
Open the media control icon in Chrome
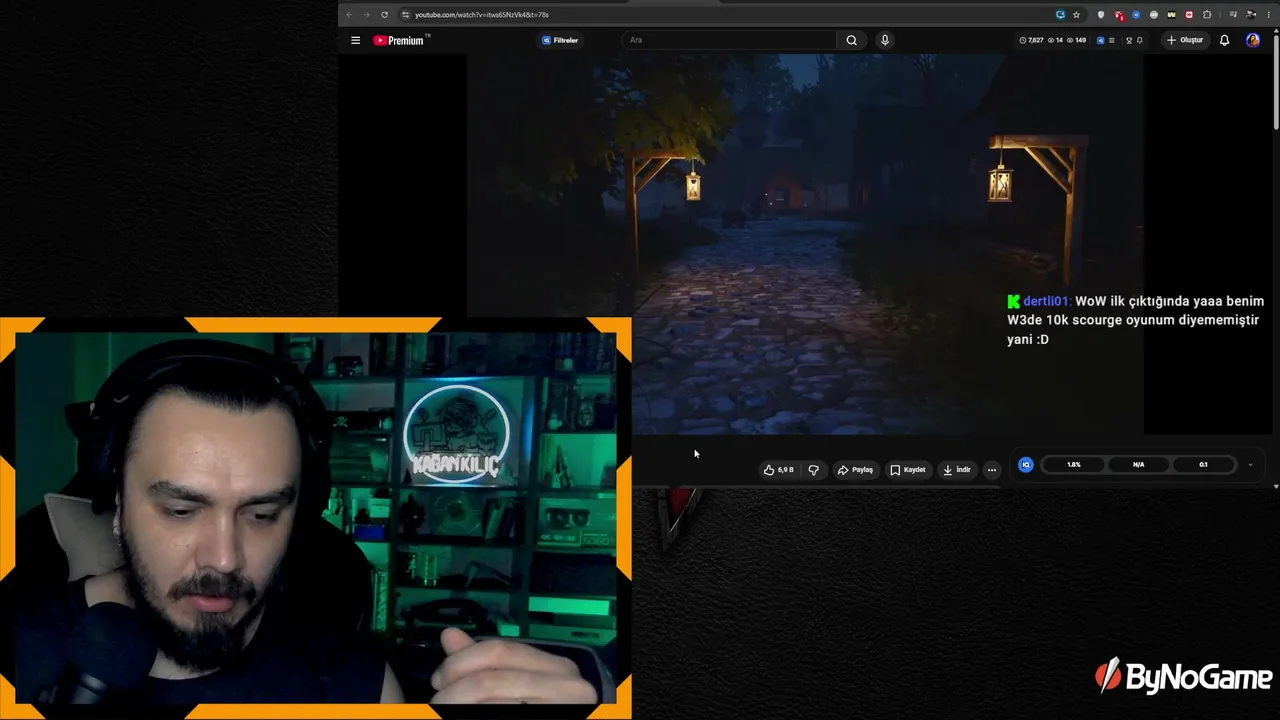1233,15
